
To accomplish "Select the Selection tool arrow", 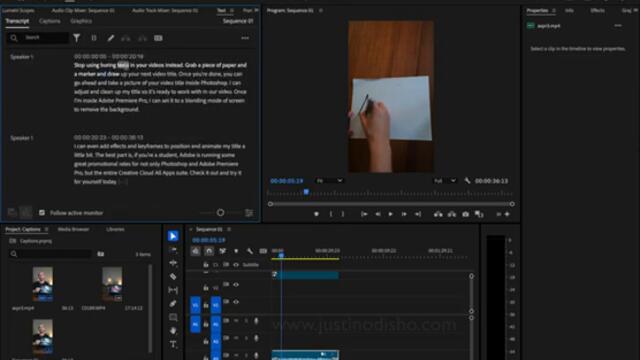I will (x=173, y=236).
